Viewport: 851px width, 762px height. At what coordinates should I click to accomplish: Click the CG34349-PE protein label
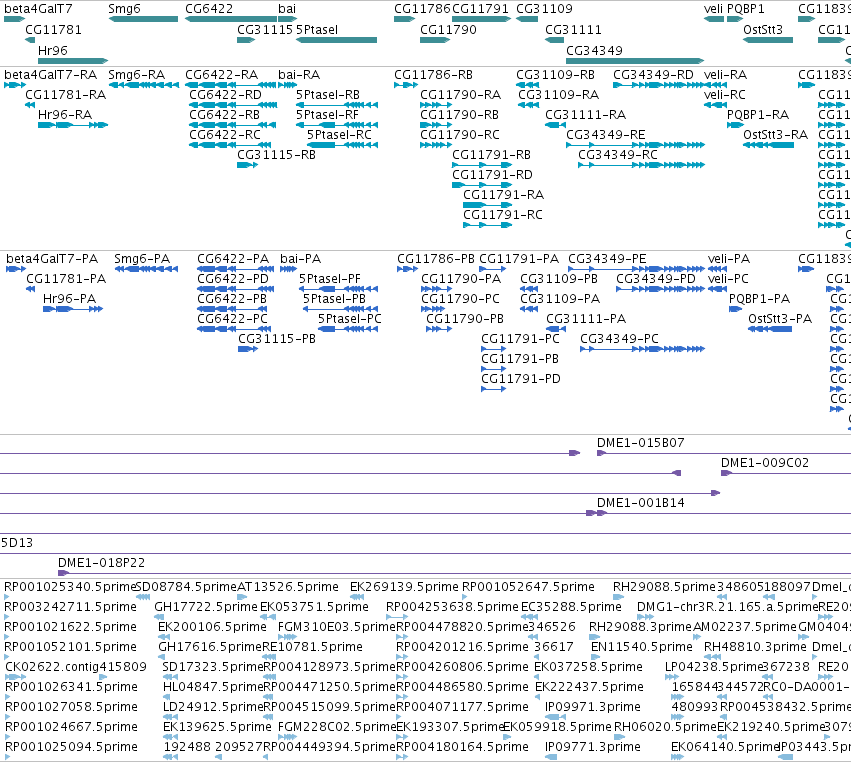click(x=607, y=258)
